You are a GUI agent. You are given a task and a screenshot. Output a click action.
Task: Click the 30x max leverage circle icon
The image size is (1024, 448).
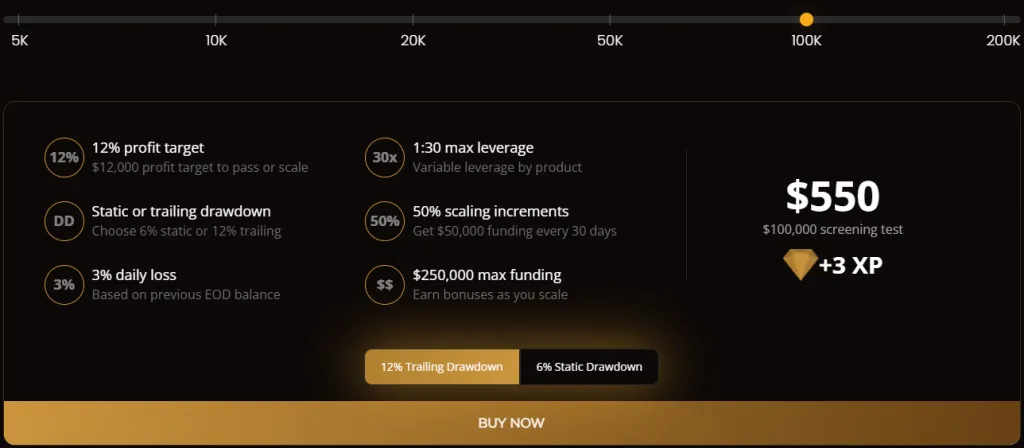click(385, 158)
